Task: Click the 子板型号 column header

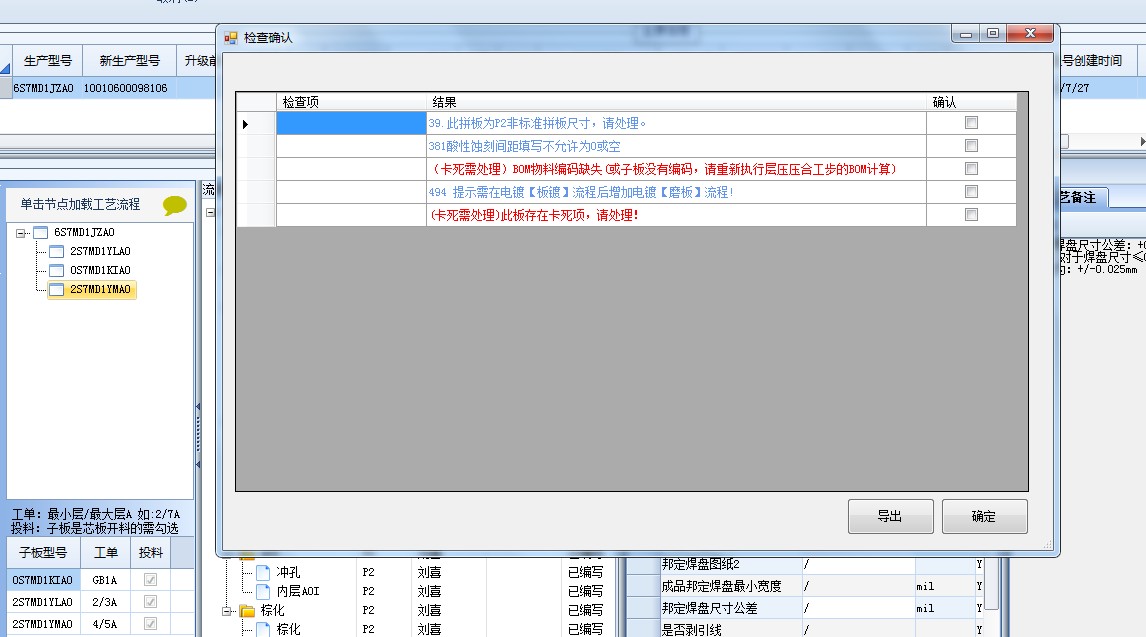Action: click(x=43, y=553)
